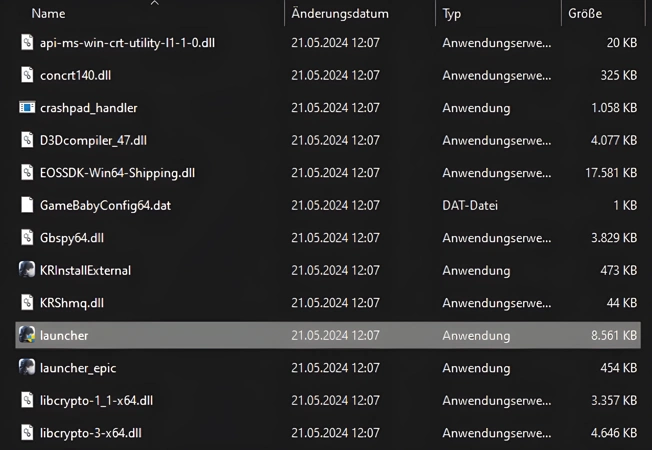Select the crashpad_handler application icon
The height and width of the screenshot is (450, 652).
(x=27, y=107)
